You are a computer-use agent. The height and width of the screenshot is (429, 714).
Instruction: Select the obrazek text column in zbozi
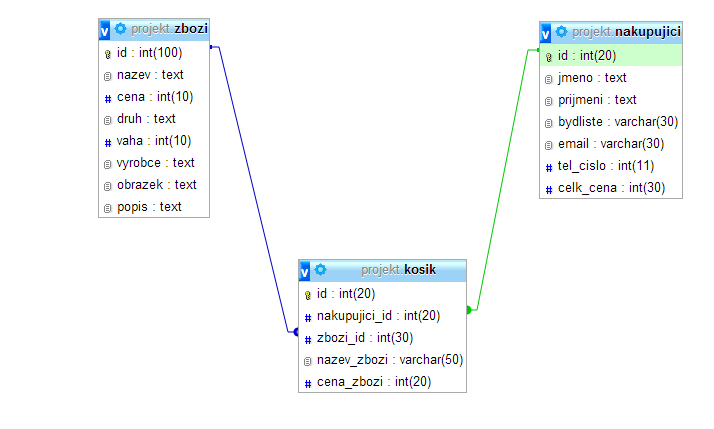pyautogui.click(x=155, y=185)
